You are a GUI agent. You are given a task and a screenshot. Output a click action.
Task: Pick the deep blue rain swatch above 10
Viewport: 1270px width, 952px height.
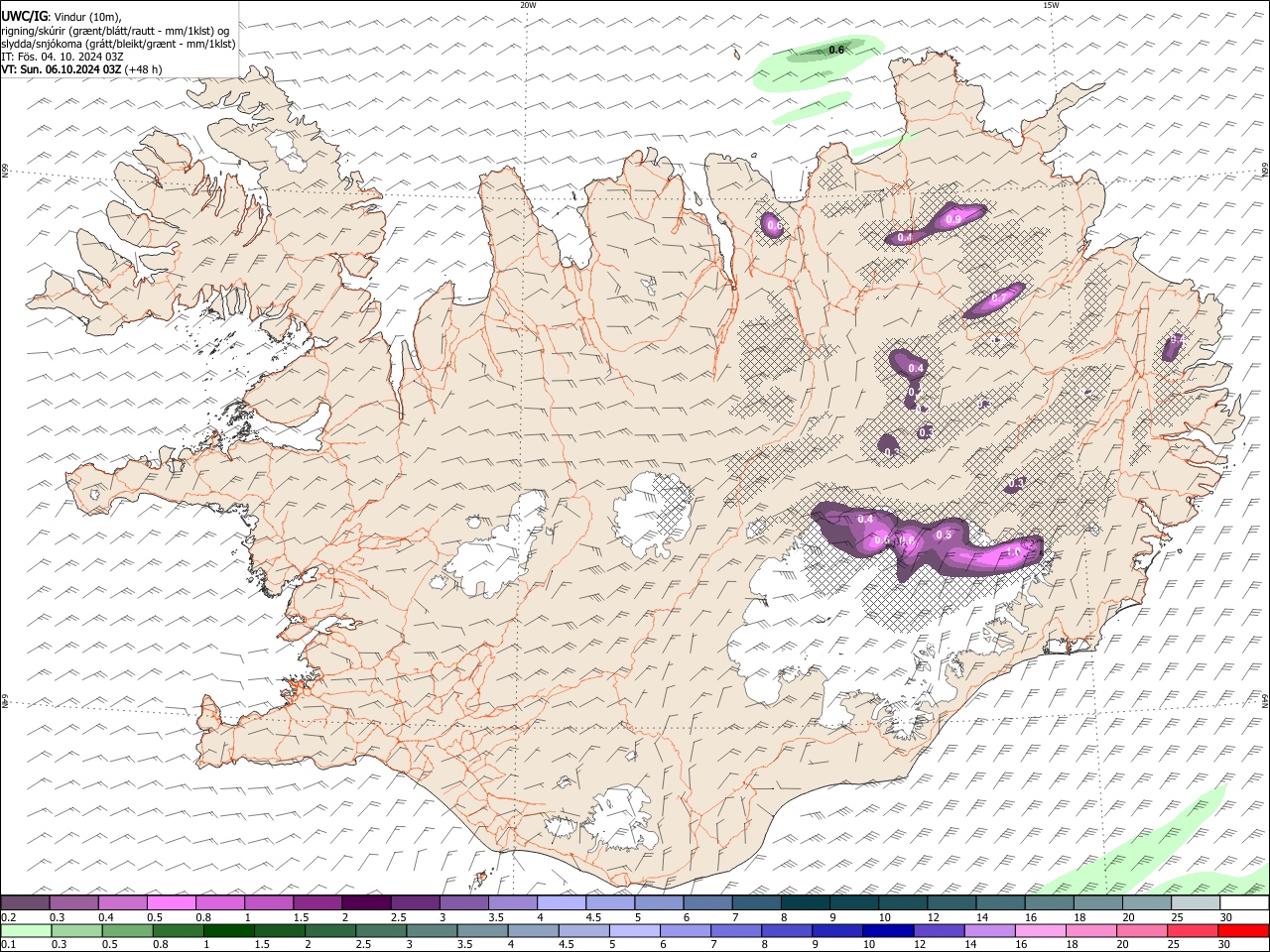click(x=888, y=930)
